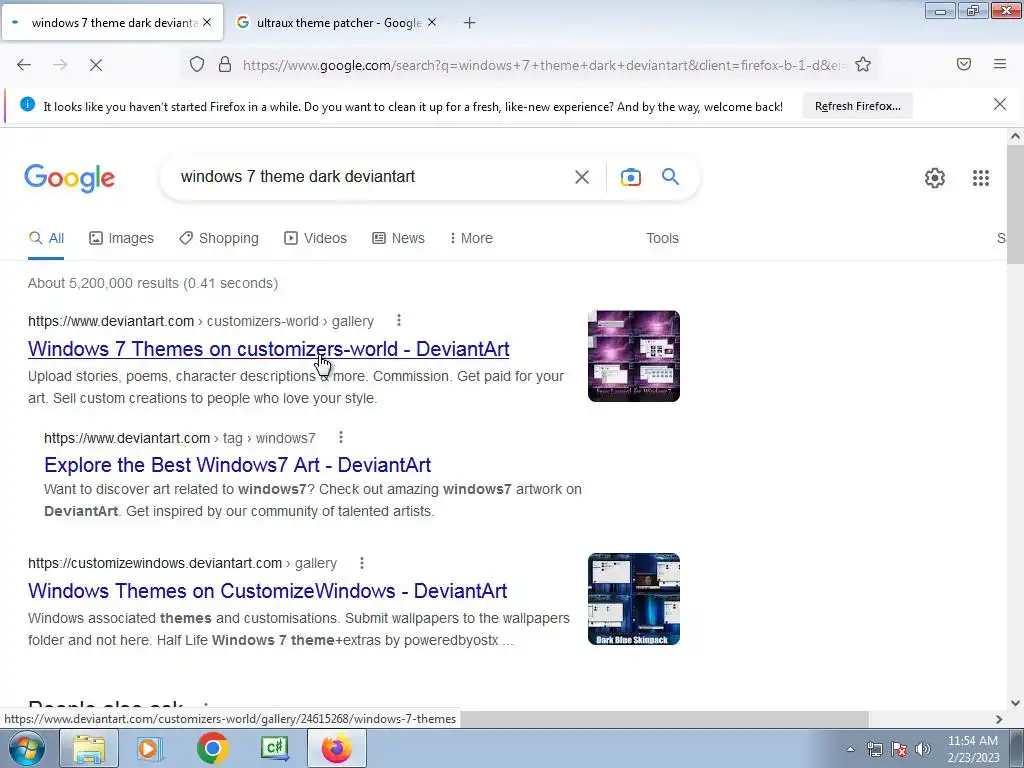Close the 'ultraux theme patcher' tab
The image size is (1024, 768).
[x=432, y=22]
